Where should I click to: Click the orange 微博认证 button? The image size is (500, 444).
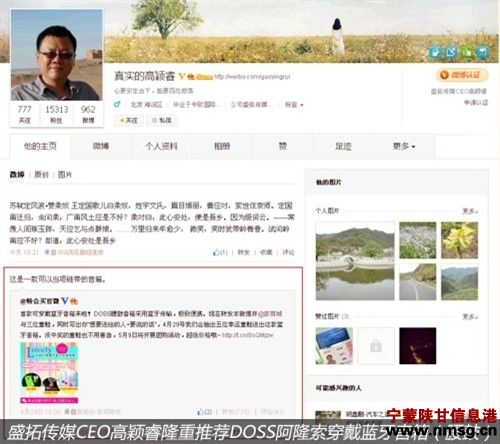pyautogui.click(x=462, y=75)
